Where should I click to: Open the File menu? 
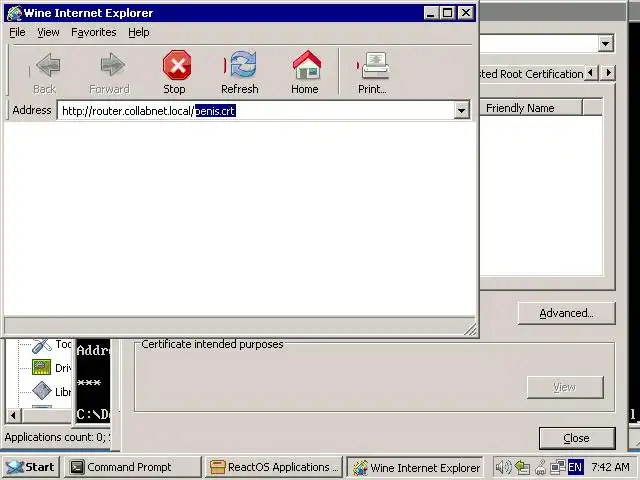[x=17, y=32]
